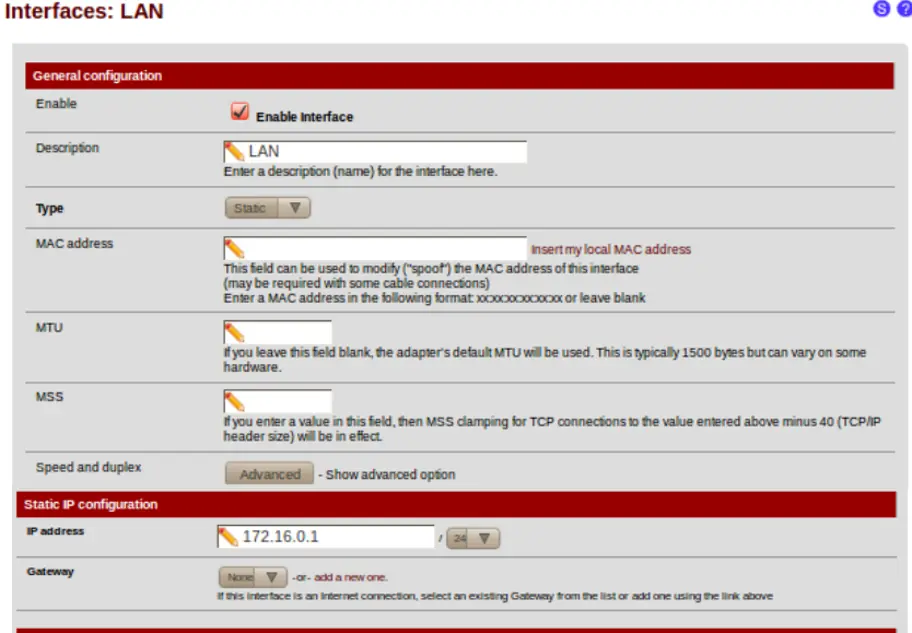Click the pencil icon in the MSS field
The image size is (912, 633).
(x=234, y=402)
